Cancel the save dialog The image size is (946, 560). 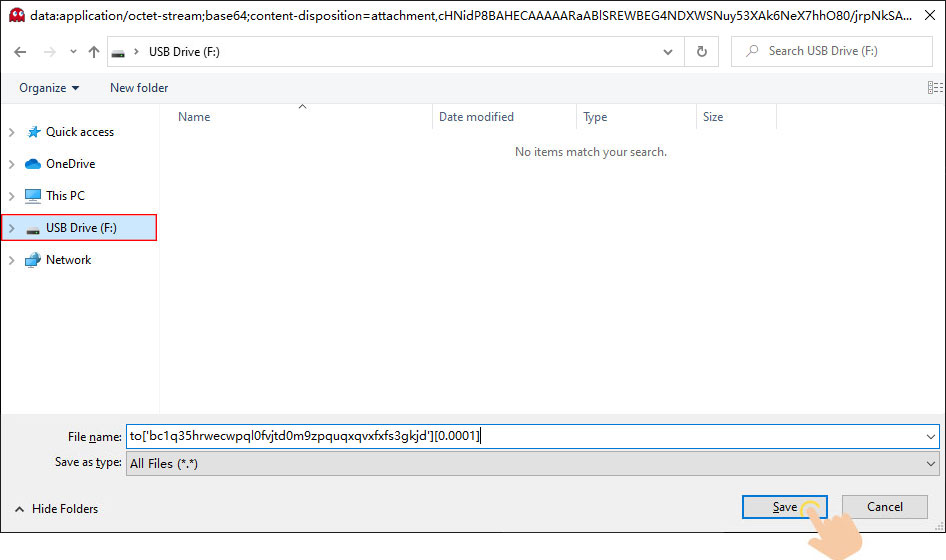[884, 507]
